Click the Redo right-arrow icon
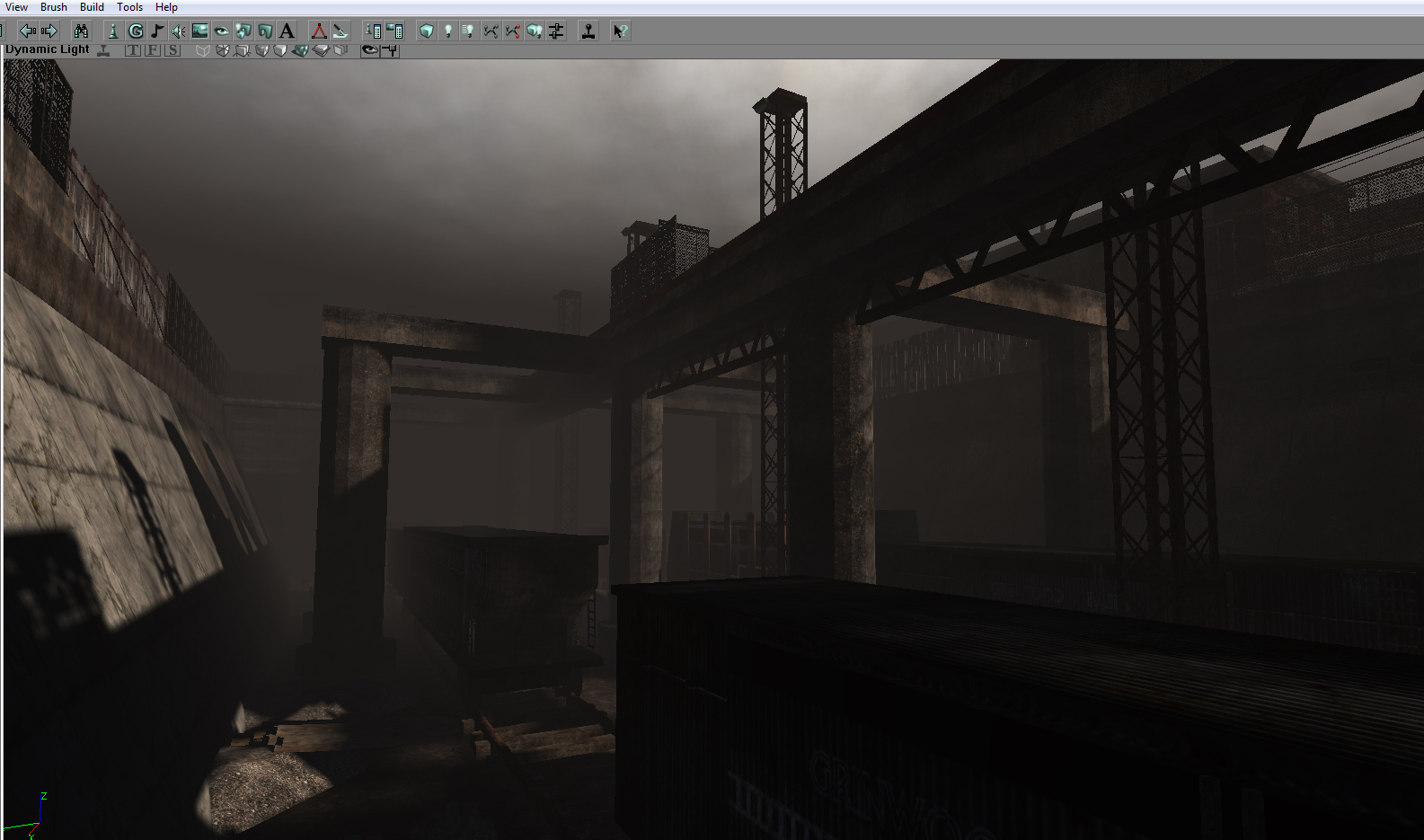Image resolution: width=1424 pixels, height=840 pixels. (x=49, y=31)
